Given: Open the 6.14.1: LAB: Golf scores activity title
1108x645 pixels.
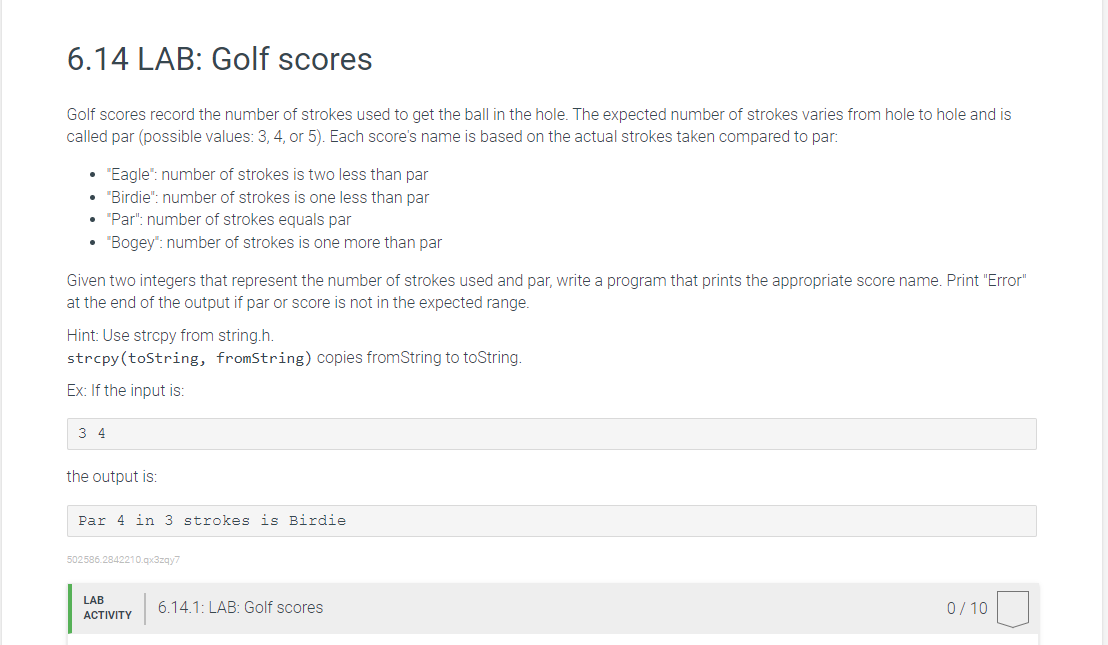Looking at the screenshot, I should tap(240, 607).
